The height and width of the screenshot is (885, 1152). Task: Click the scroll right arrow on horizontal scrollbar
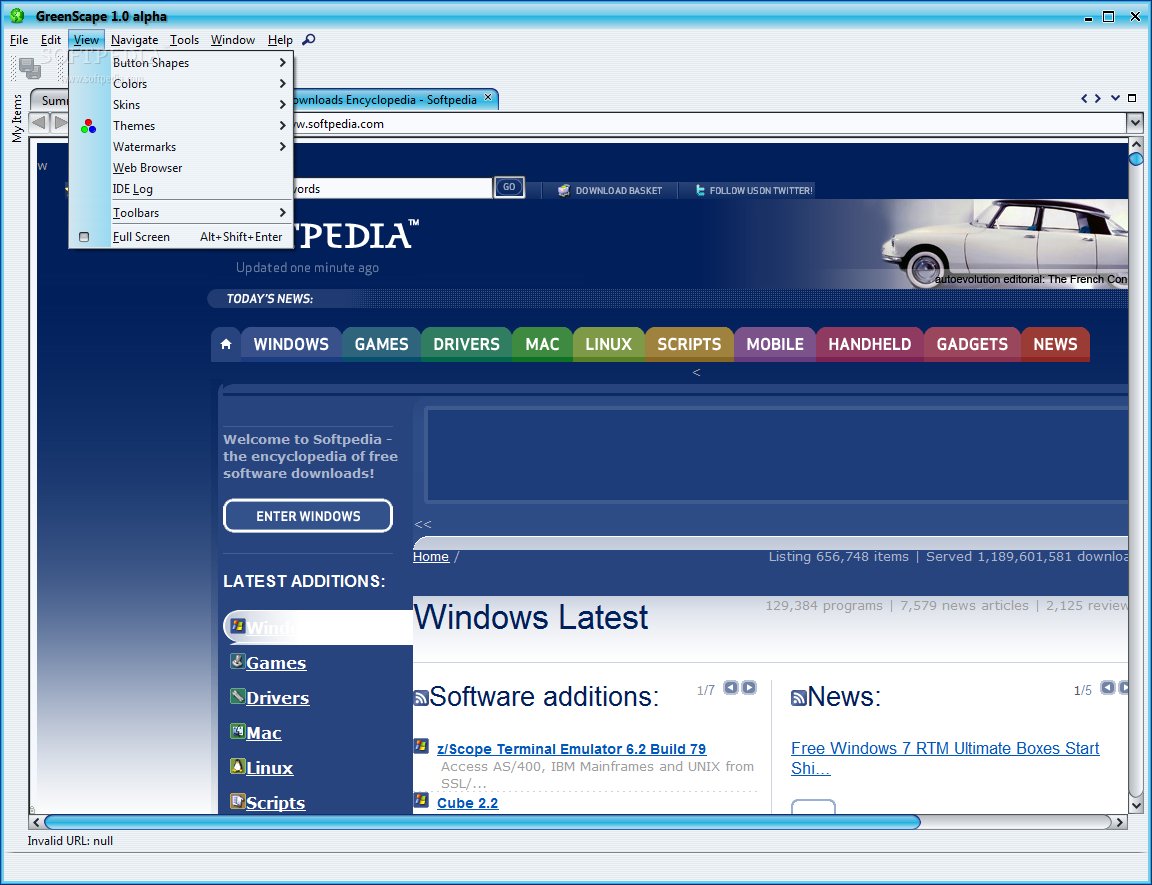pos(1120,822)
